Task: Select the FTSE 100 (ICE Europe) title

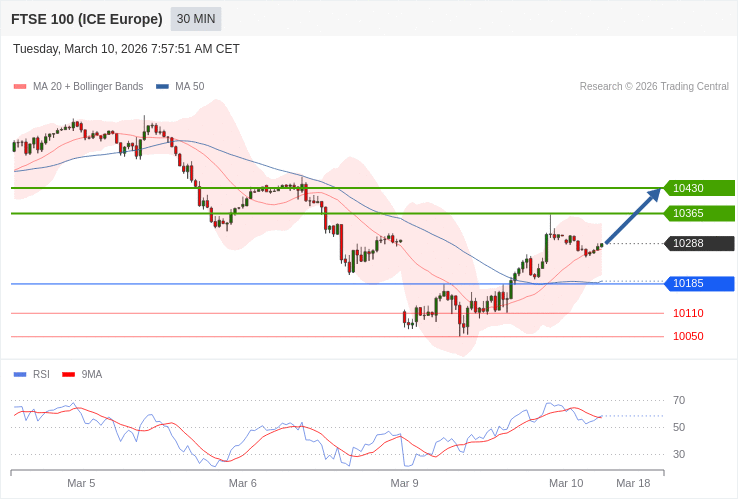Action: point(87,19)
